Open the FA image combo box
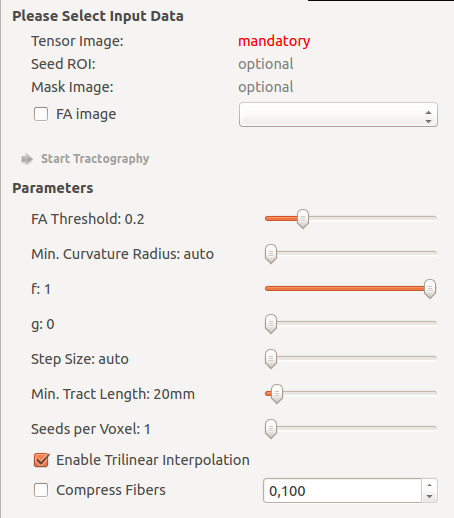454x518 pixels. [338, 115]
